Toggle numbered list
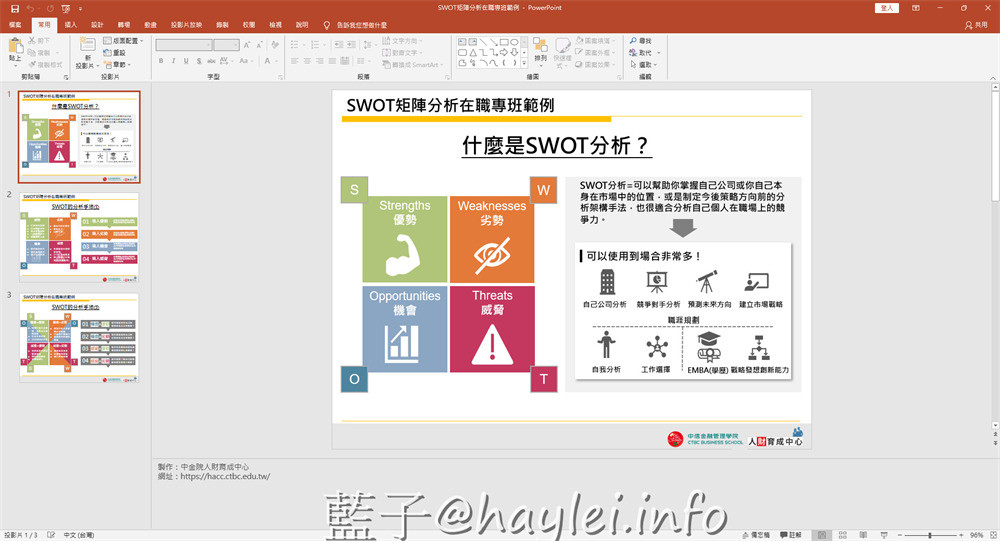 click(316, 45)
